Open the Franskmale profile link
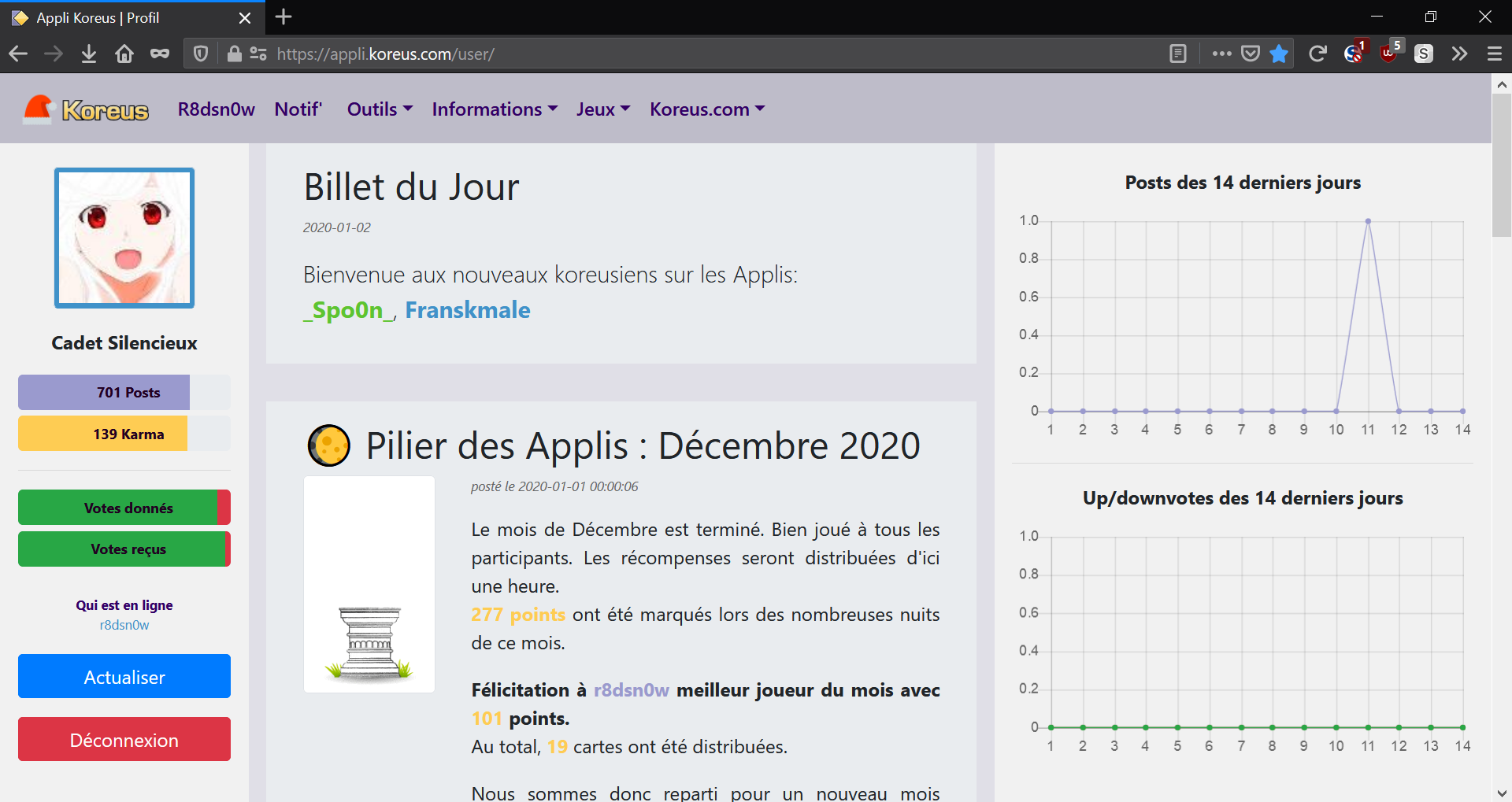The width and height of the screenshot is (1512, 802). click(x=467, y=310)
